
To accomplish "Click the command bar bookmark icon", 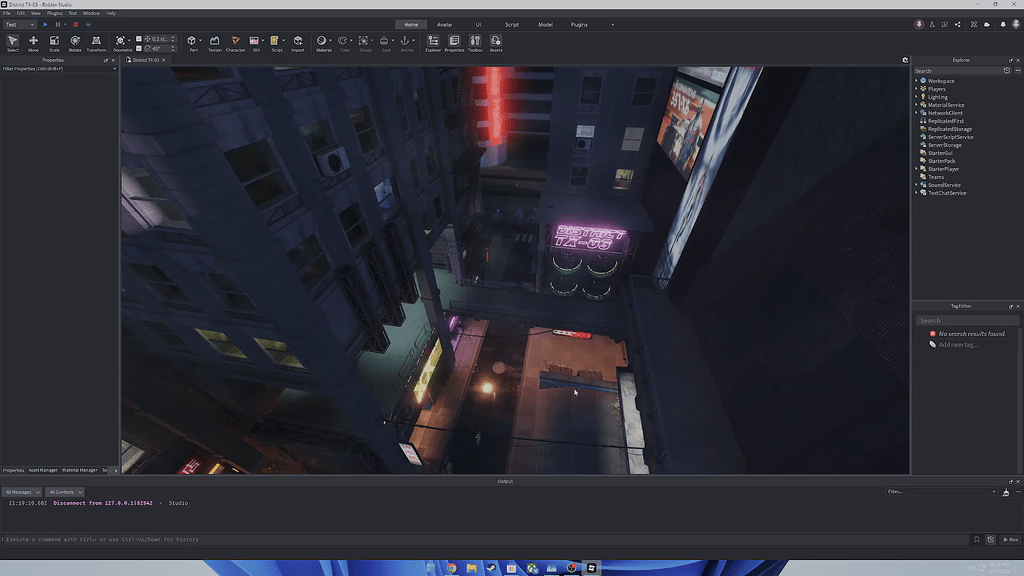I will (976, 539).
